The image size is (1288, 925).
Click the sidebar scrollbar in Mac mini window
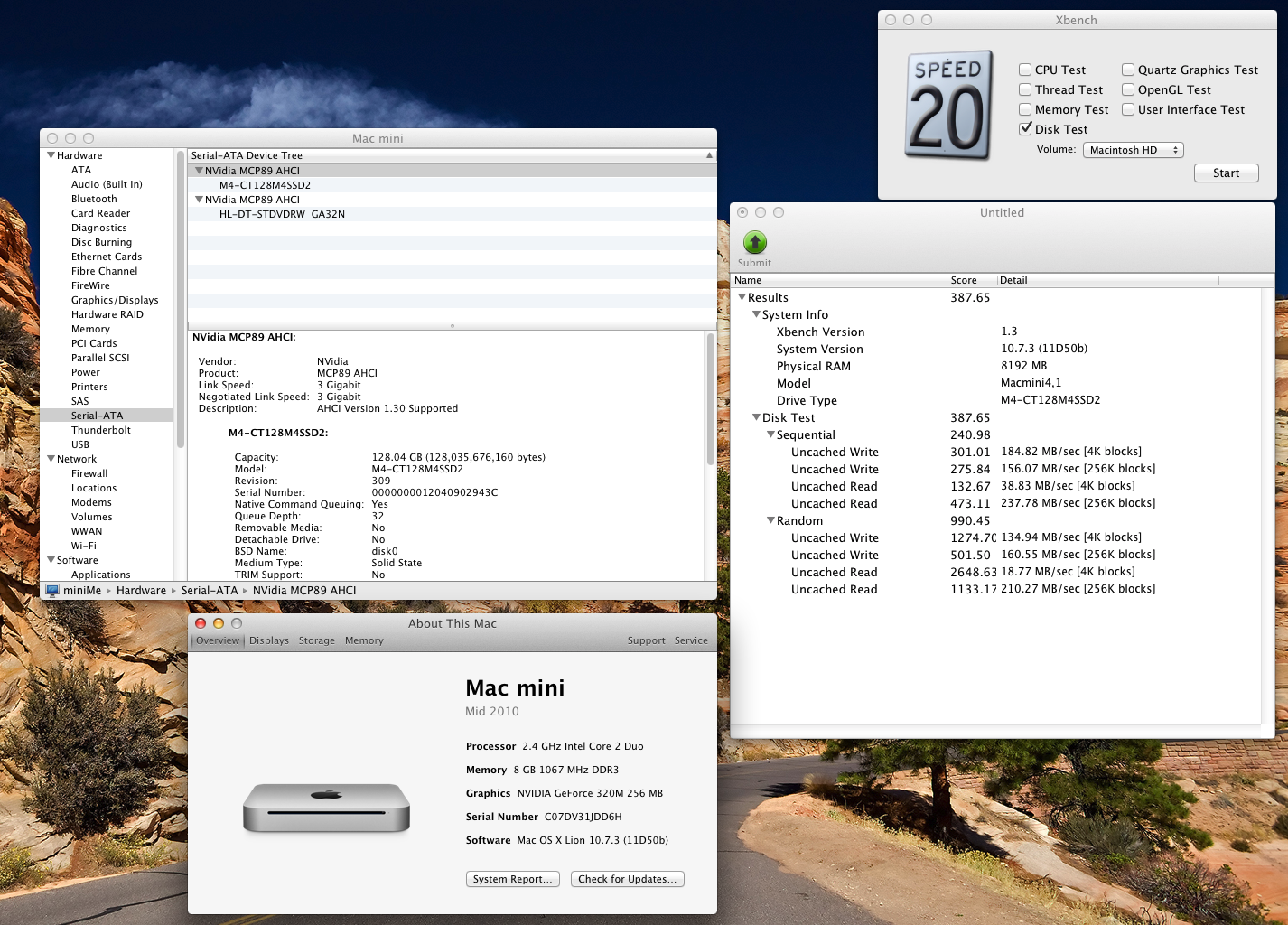pos(180,300)
